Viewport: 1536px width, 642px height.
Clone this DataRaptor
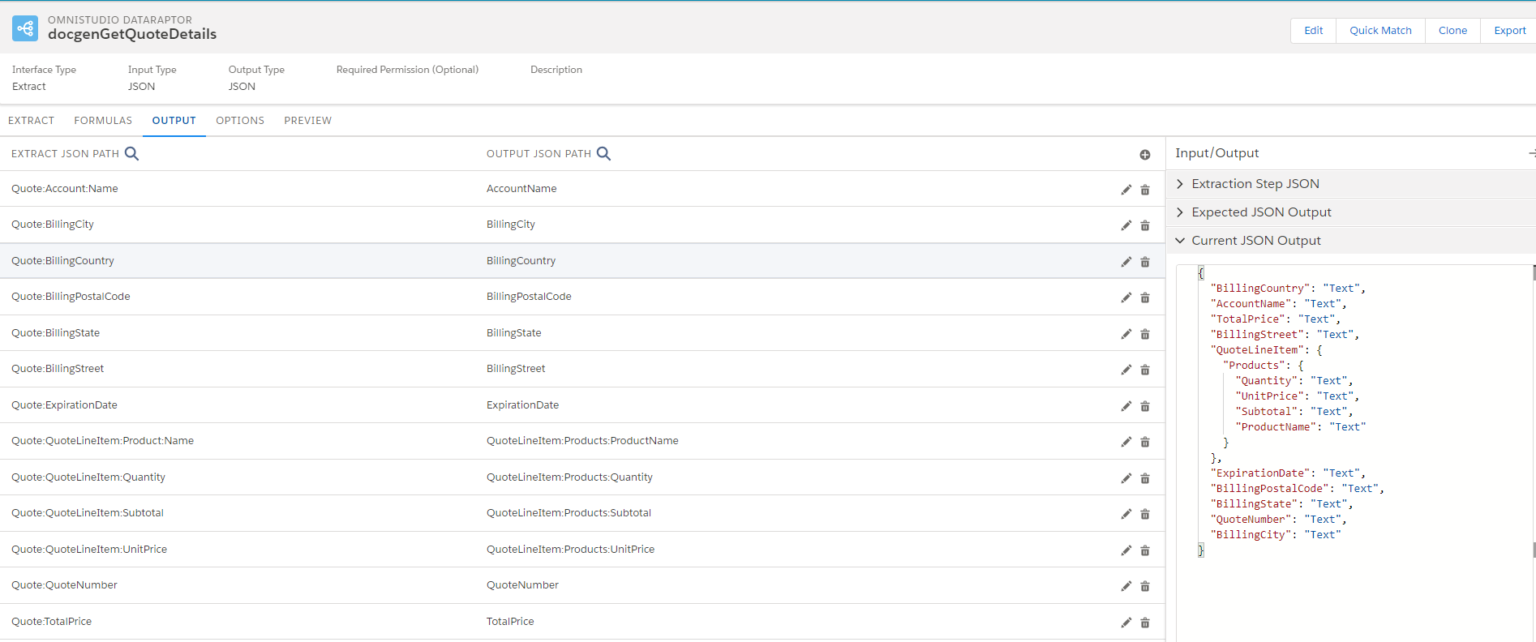[1452, 30]
